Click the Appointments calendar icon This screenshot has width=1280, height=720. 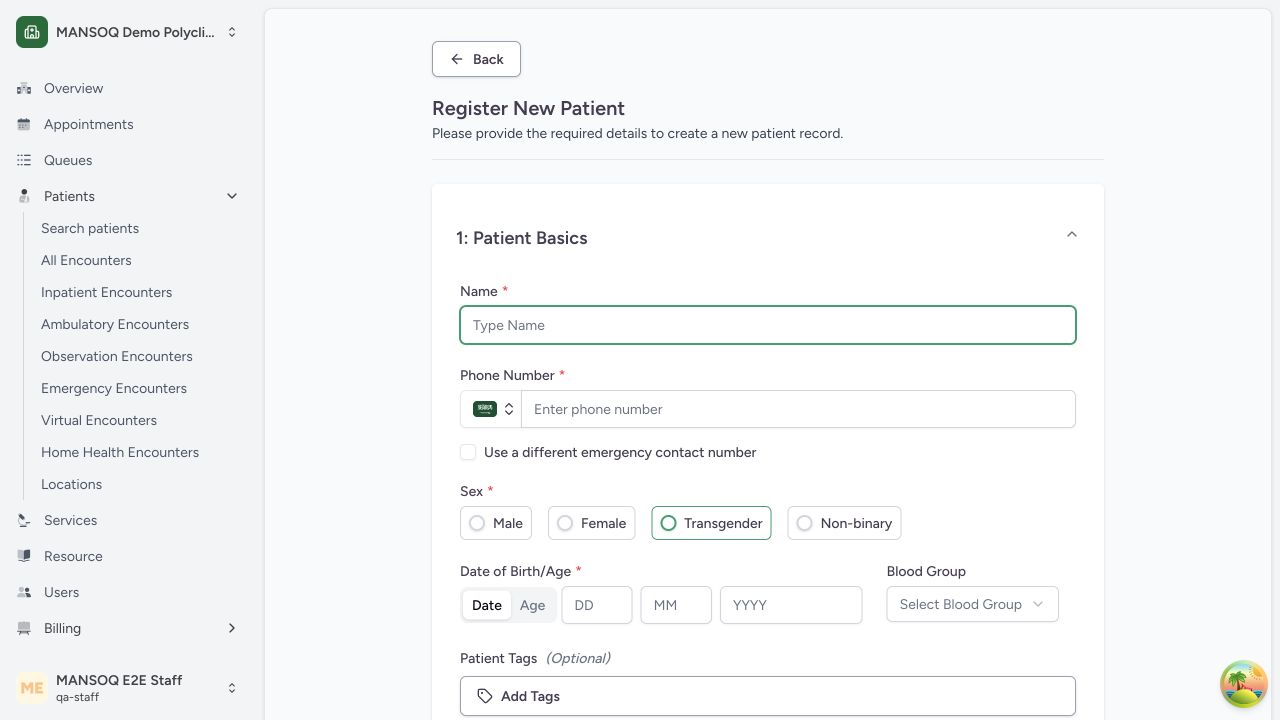click(x=24, y=124)
